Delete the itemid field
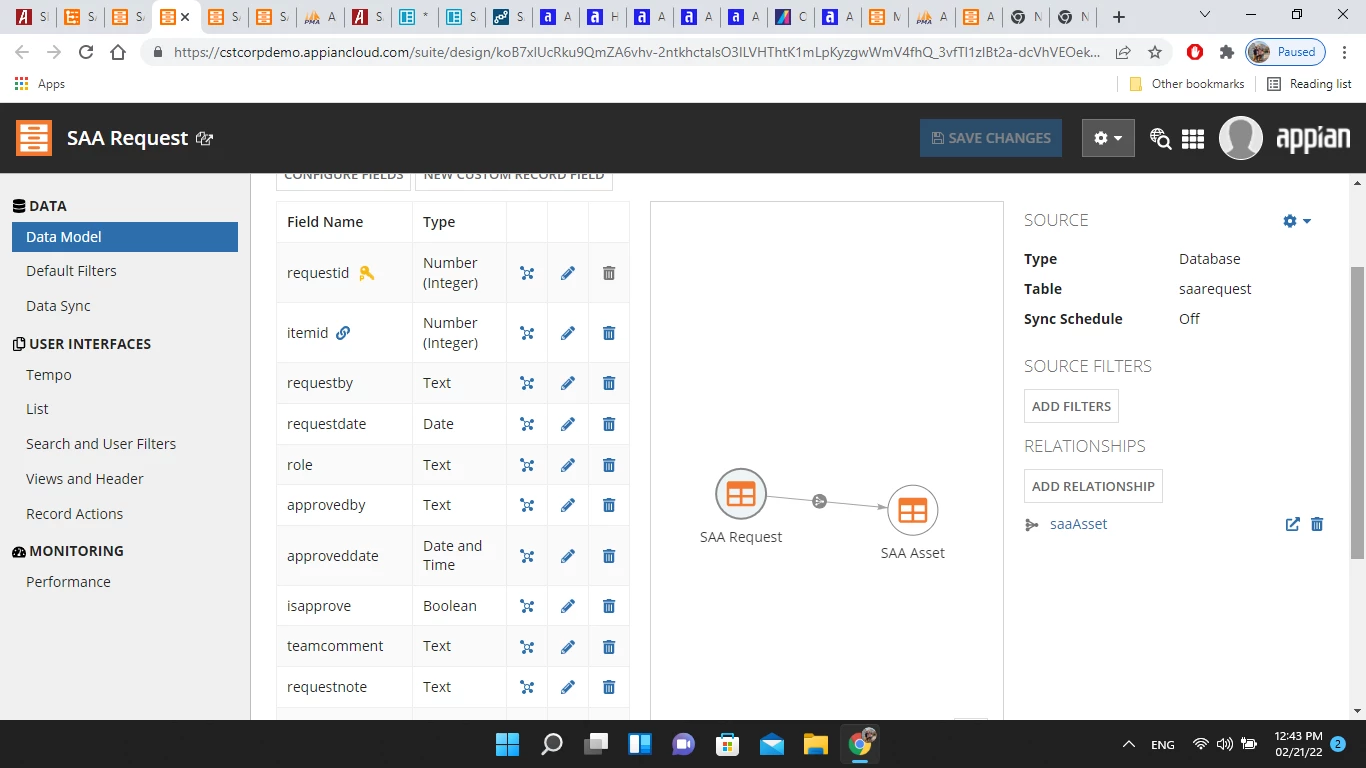Viewport: 1366px width, 768px height. point(609,333)
